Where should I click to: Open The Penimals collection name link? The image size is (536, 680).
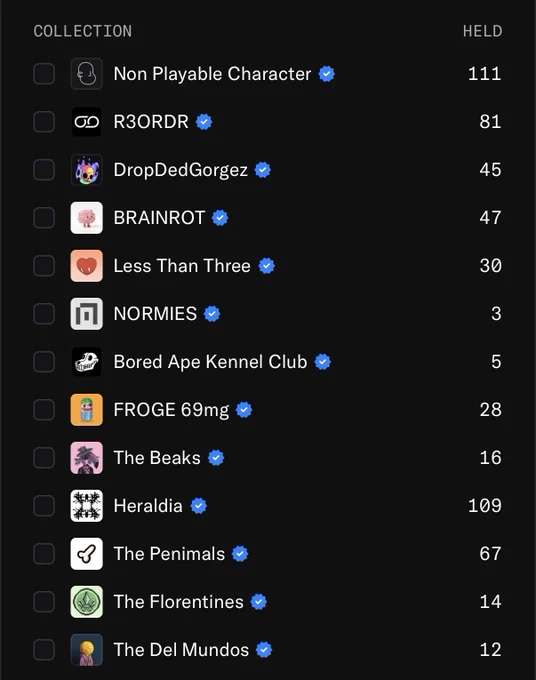pos(169,554)
